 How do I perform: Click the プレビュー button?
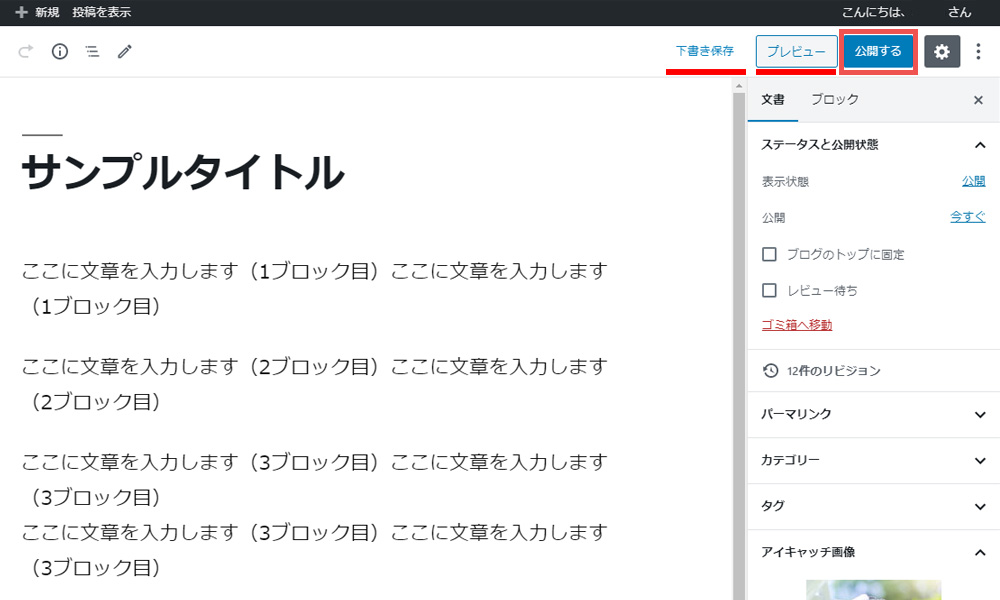click(x=797, y=51)
